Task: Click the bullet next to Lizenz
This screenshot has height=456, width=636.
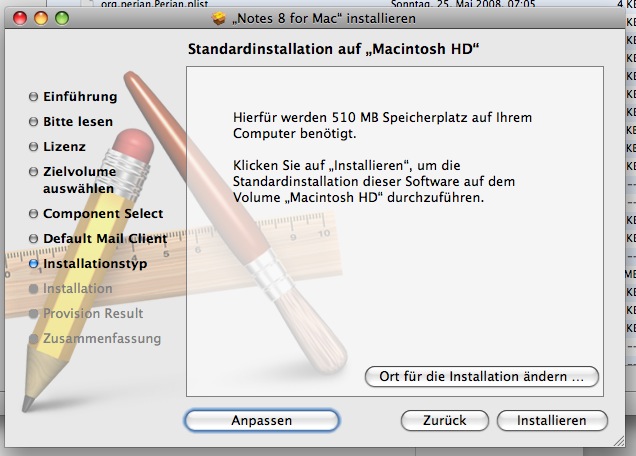Action: click(x=34, y=146)
